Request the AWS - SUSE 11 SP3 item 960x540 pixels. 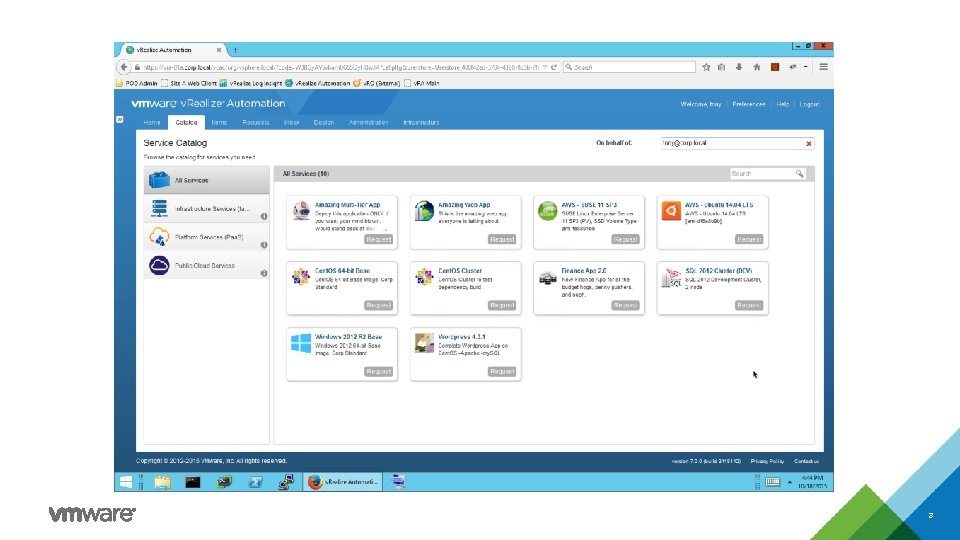point(626,239)
